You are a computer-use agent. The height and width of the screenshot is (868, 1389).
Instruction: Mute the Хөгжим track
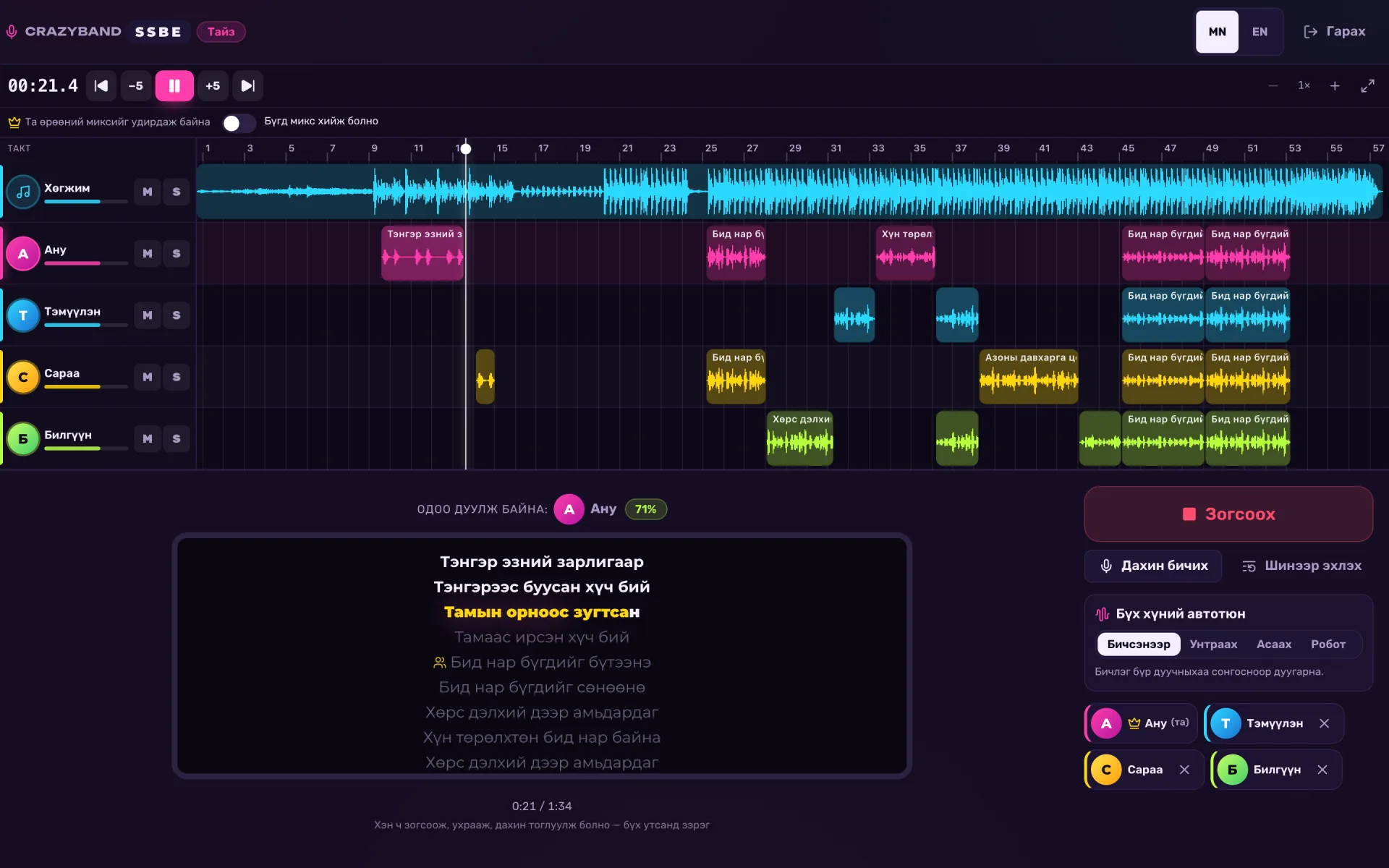pos(148,192)
